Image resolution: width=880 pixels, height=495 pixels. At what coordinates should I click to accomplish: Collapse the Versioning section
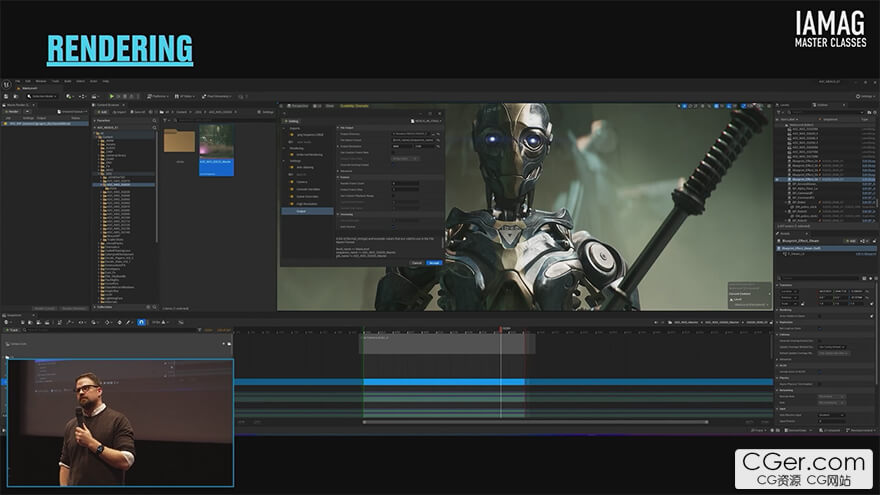click(338, 214)
